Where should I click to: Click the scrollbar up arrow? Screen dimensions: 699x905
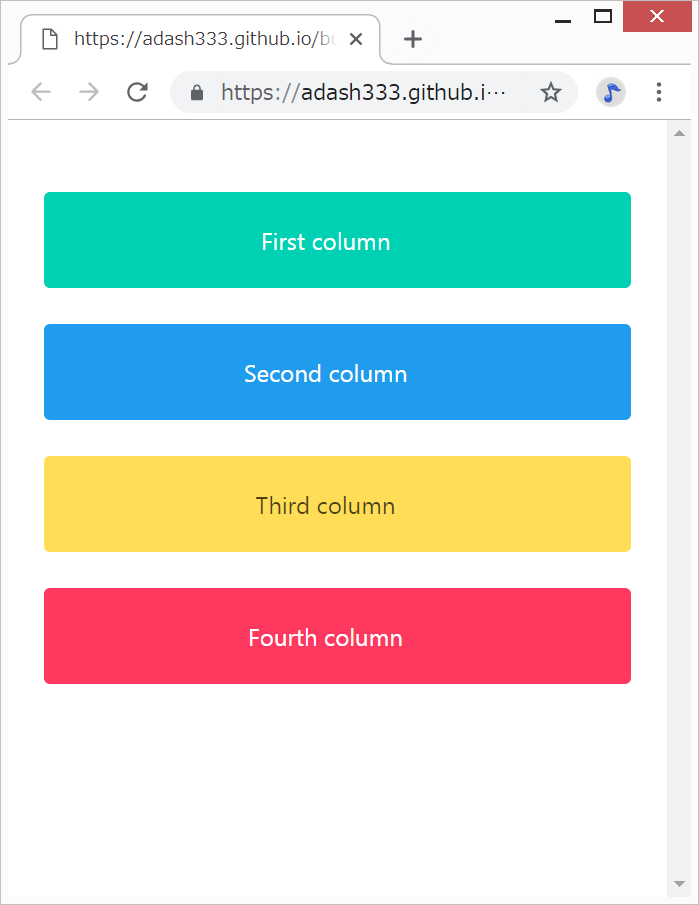coord(679,133)
